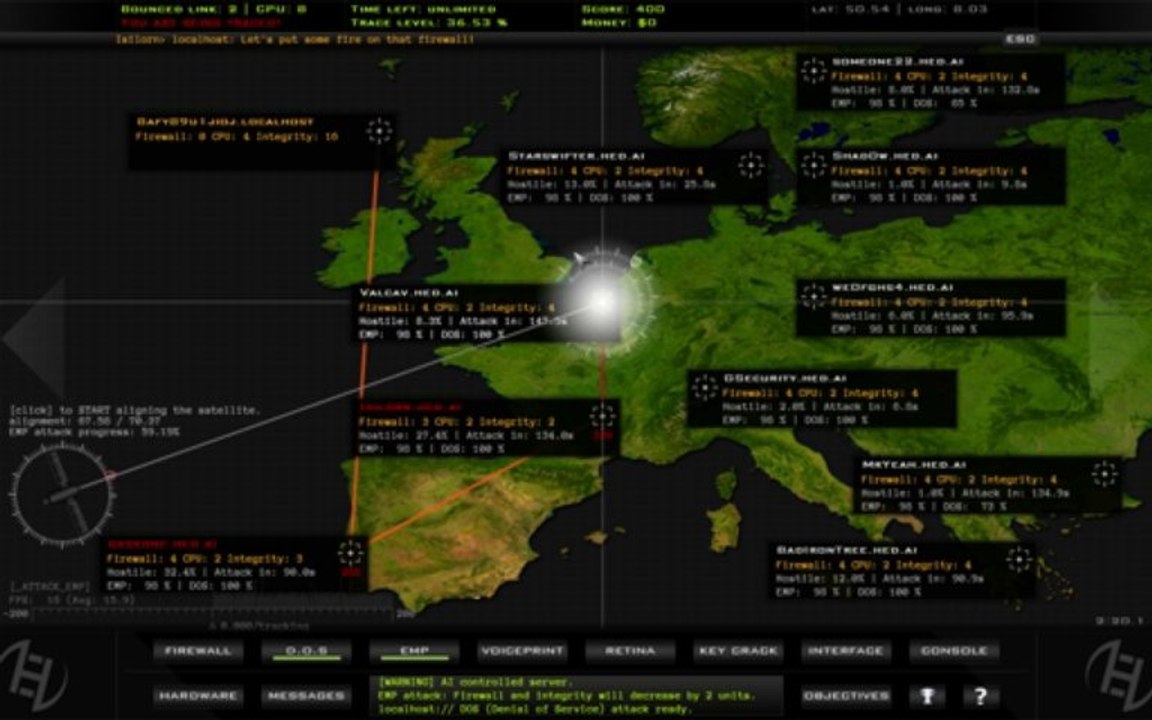1152x720 pixels.
Task: Click the glowing satellite target on the map
Action: pyautogui.click(x=602, y=300)
